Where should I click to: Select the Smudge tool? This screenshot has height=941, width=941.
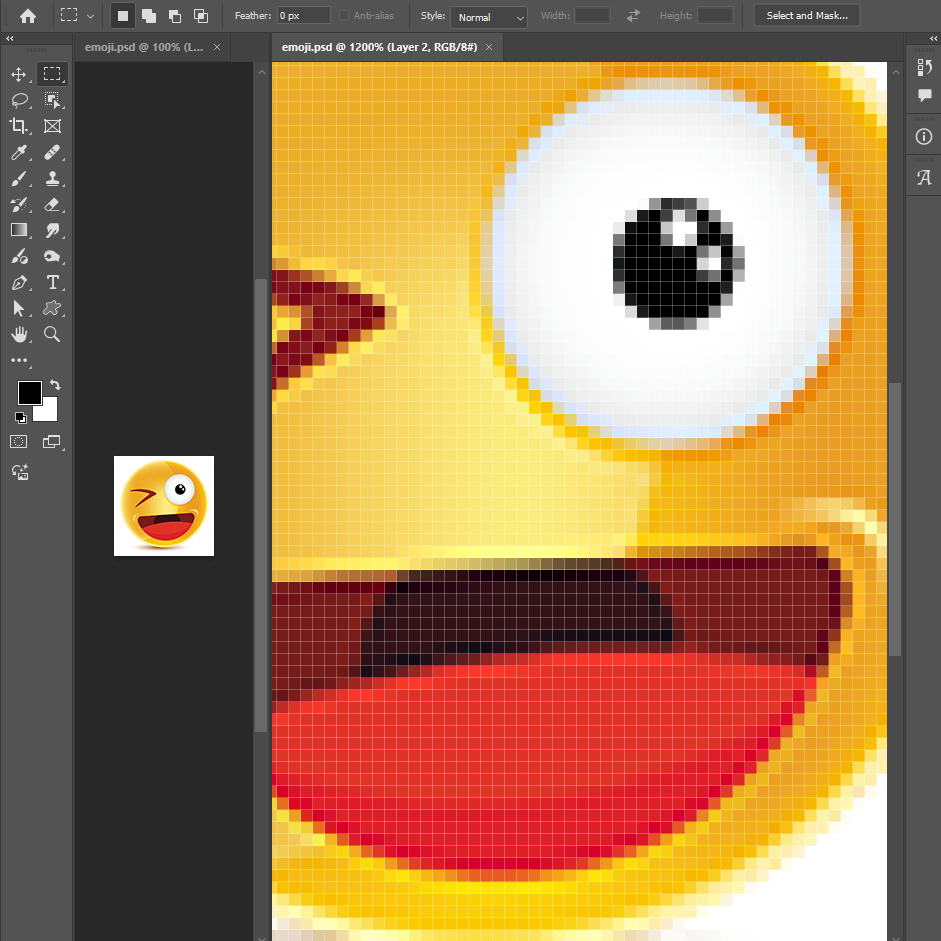tap(52, 230)
